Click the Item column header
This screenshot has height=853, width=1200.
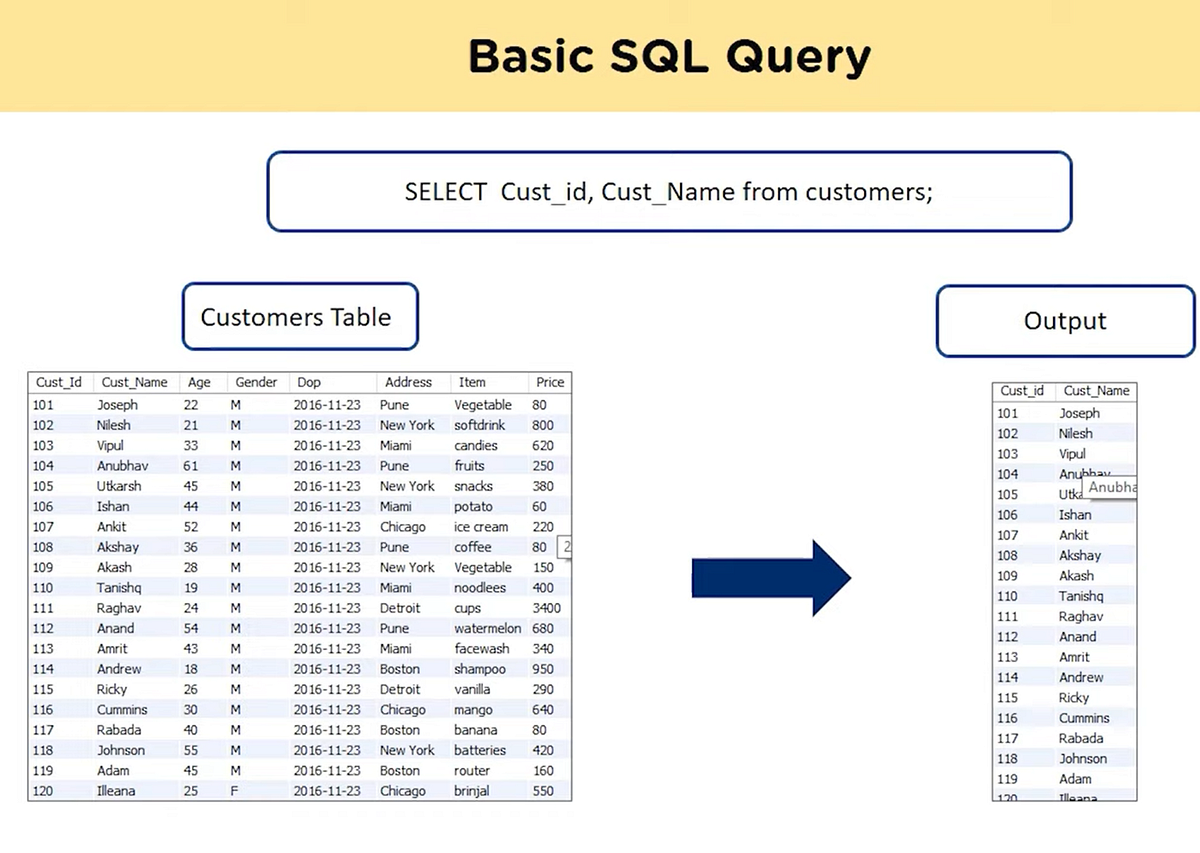(x=471, y=382)
